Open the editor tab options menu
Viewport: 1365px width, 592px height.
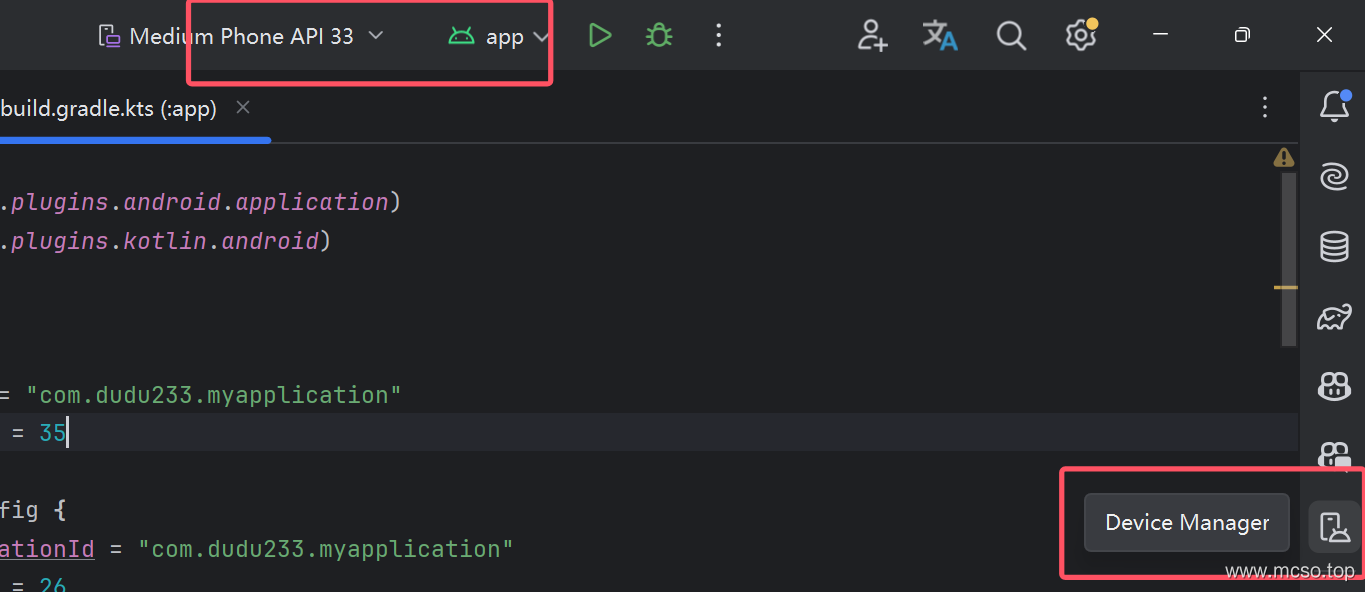pyautogui.click(x=1265, y=107)
